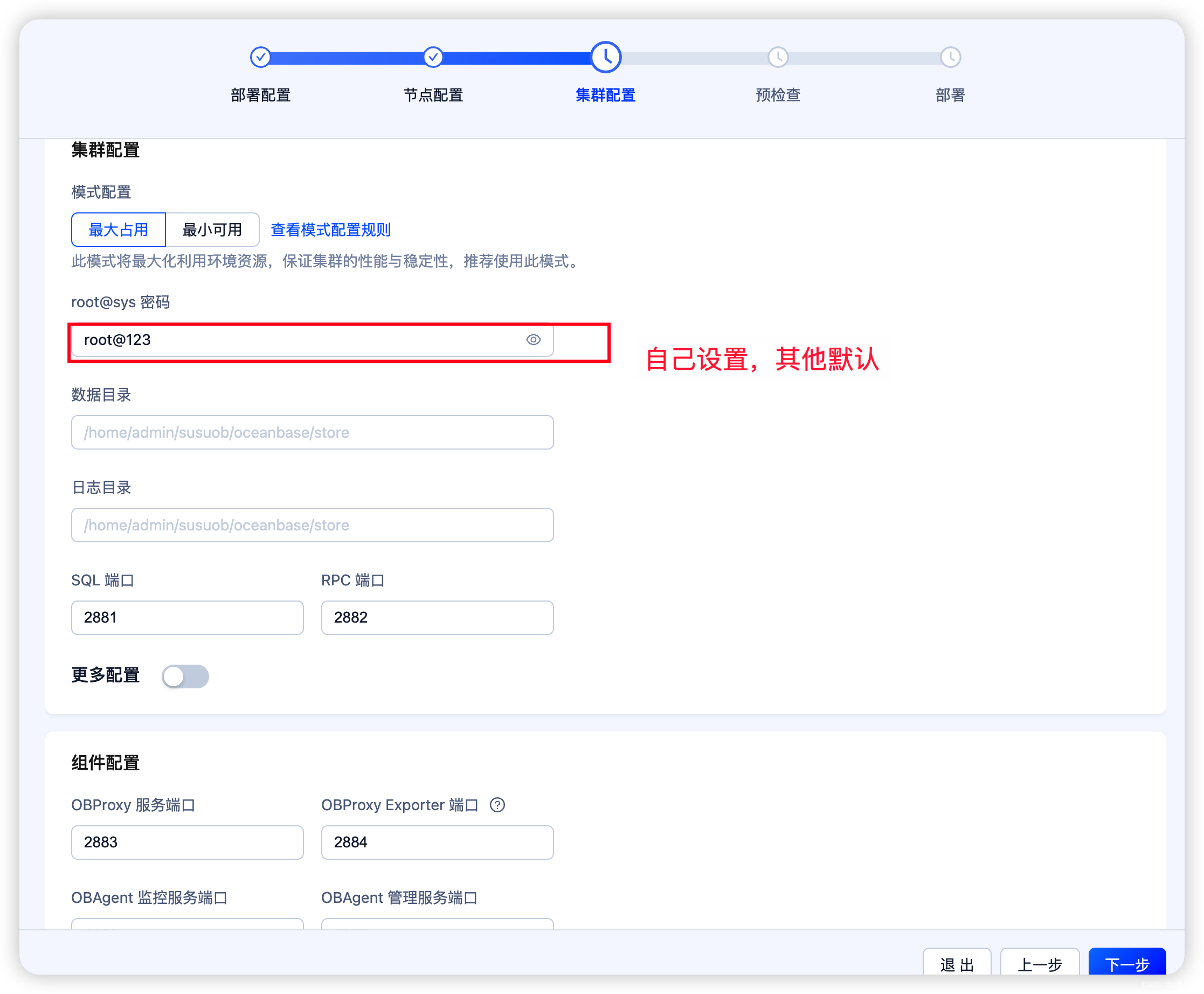The height and width of the screenshot is (994, 1204).
Task: Click the 部署配置 step checkmark icon
Action: pyautogui.click(x=260, y=57)
